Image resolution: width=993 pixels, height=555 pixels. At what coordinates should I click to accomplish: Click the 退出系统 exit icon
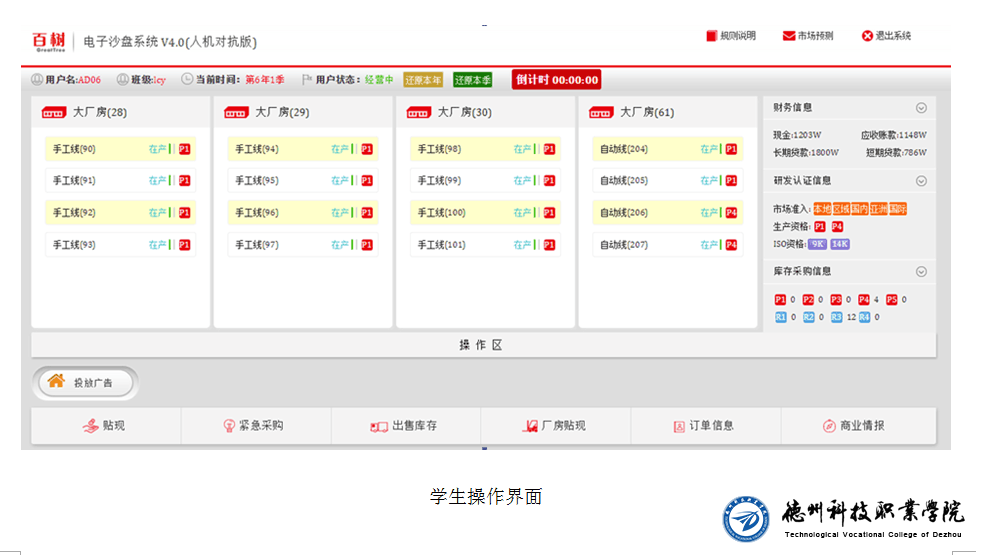867,36
